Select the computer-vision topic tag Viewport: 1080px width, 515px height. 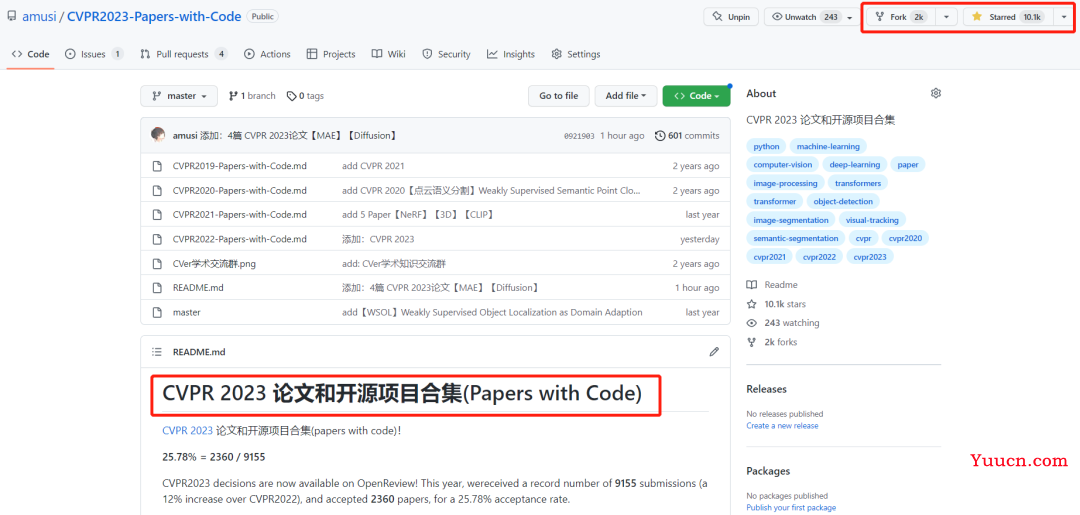(782, 165)
